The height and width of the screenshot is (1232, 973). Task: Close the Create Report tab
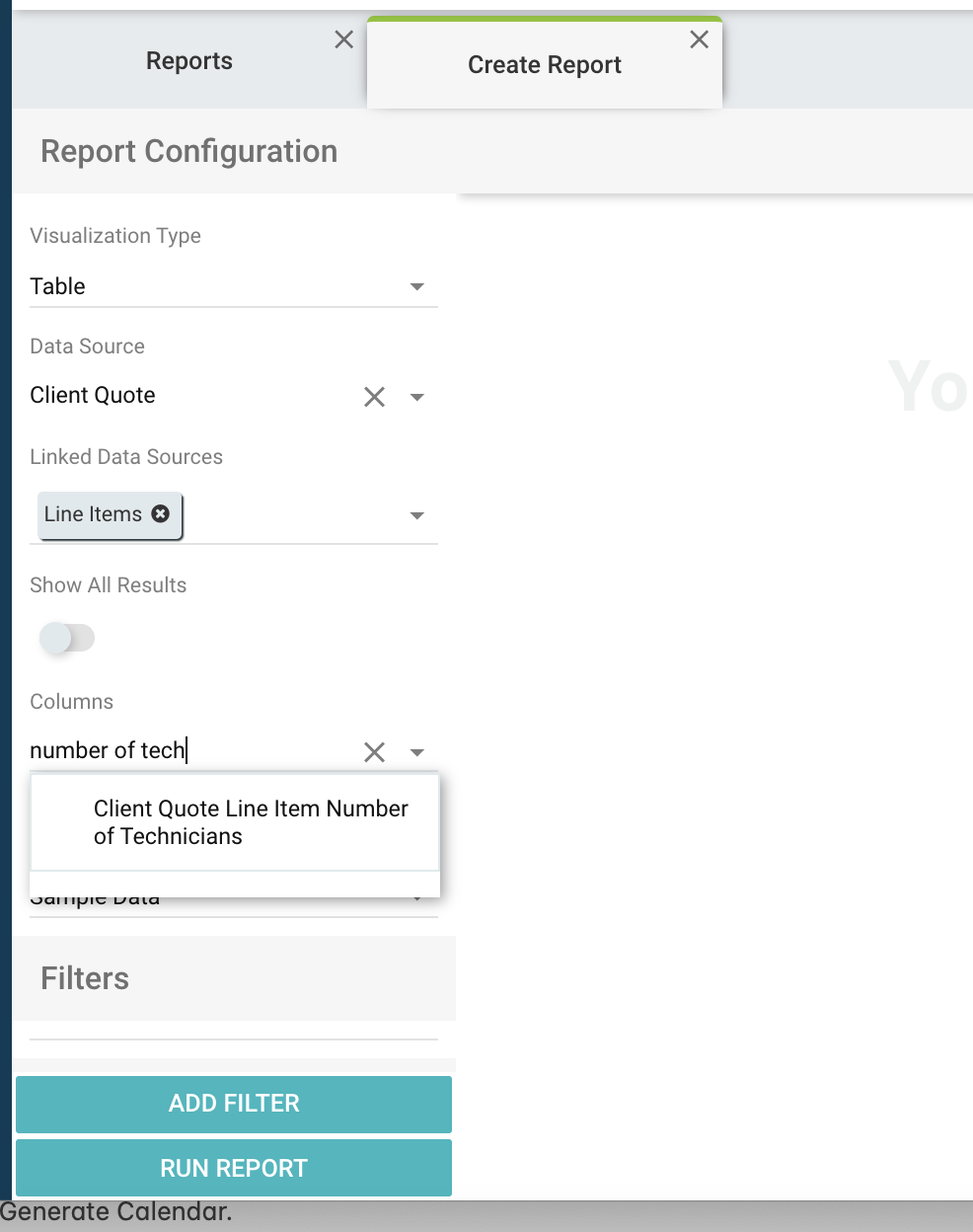coord(699,39)
